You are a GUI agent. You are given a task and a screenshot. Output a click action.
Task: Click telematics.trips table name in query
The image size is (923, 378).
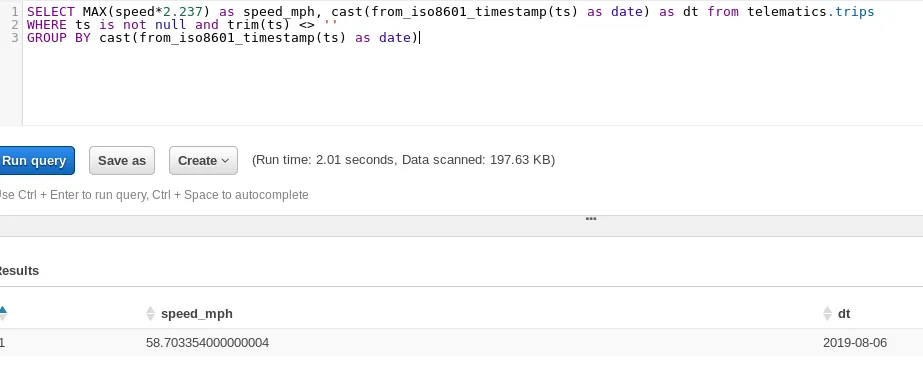(811, 12)
